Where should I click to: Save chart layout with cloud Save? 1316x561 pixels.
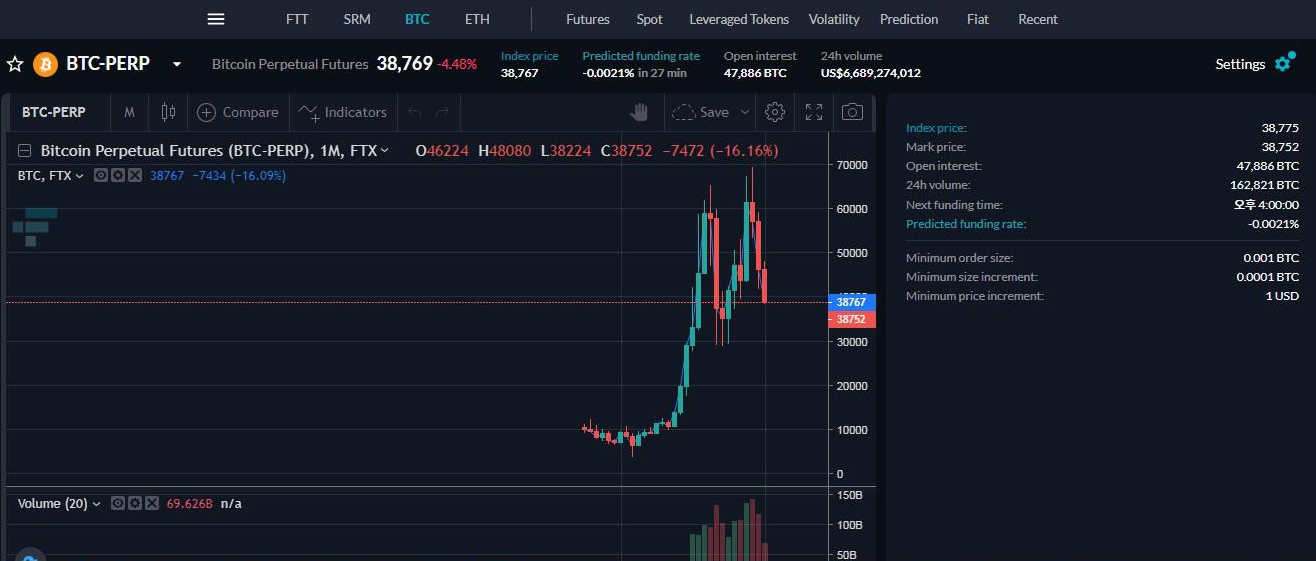click(701, 112)
